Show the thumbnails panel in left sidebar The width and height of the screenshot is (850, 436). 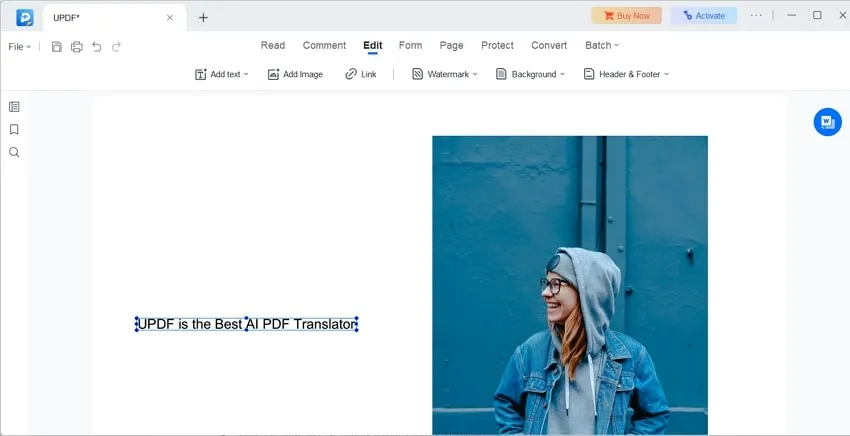14,107
